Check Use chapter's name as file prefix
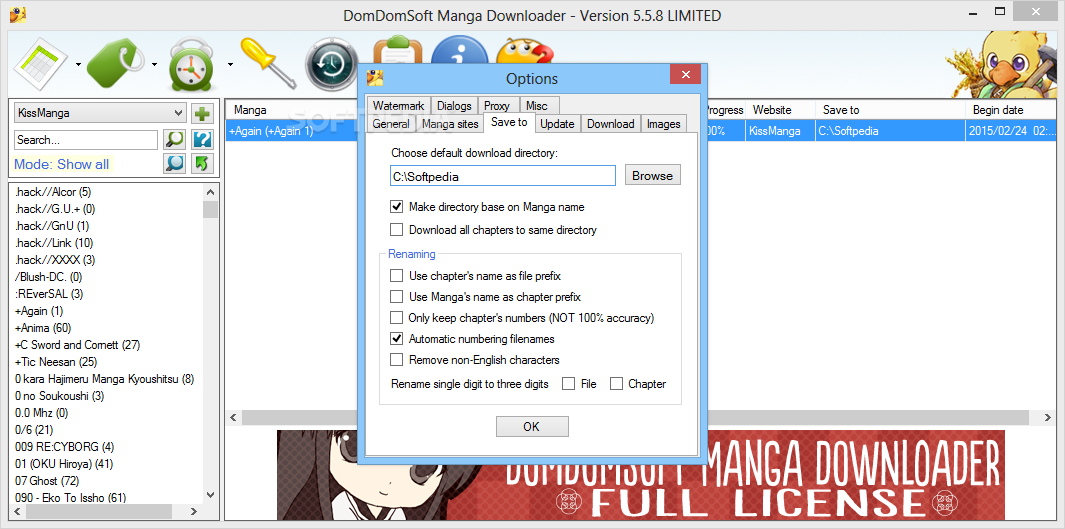Screen dimensions: 1065x529 pyautogui.click(x=397, y=276)
